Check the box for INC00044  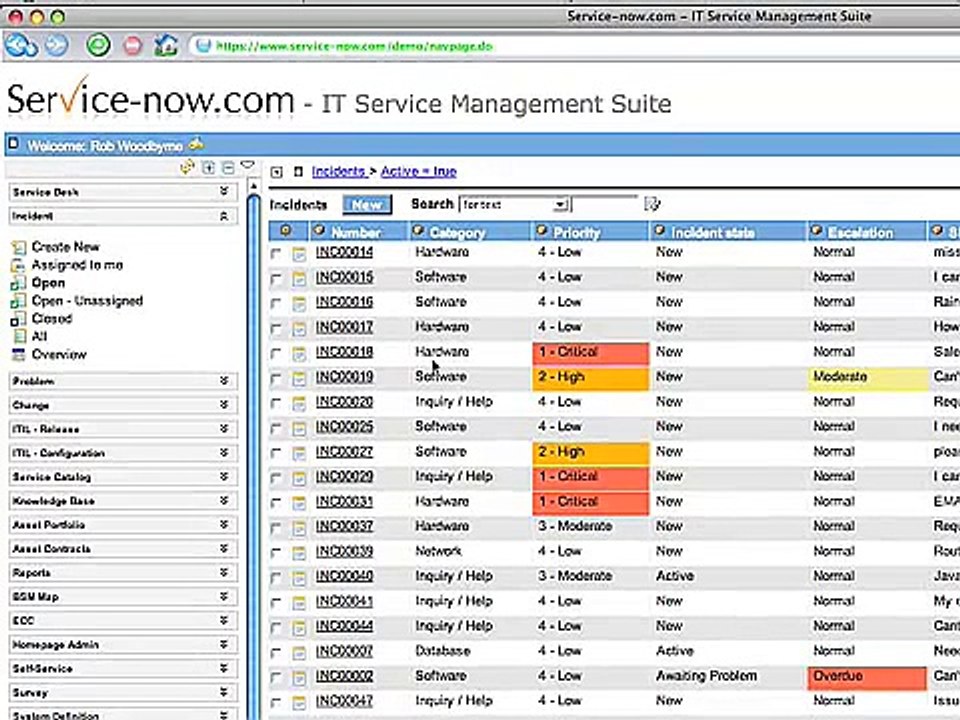click(x=276, y=628)
